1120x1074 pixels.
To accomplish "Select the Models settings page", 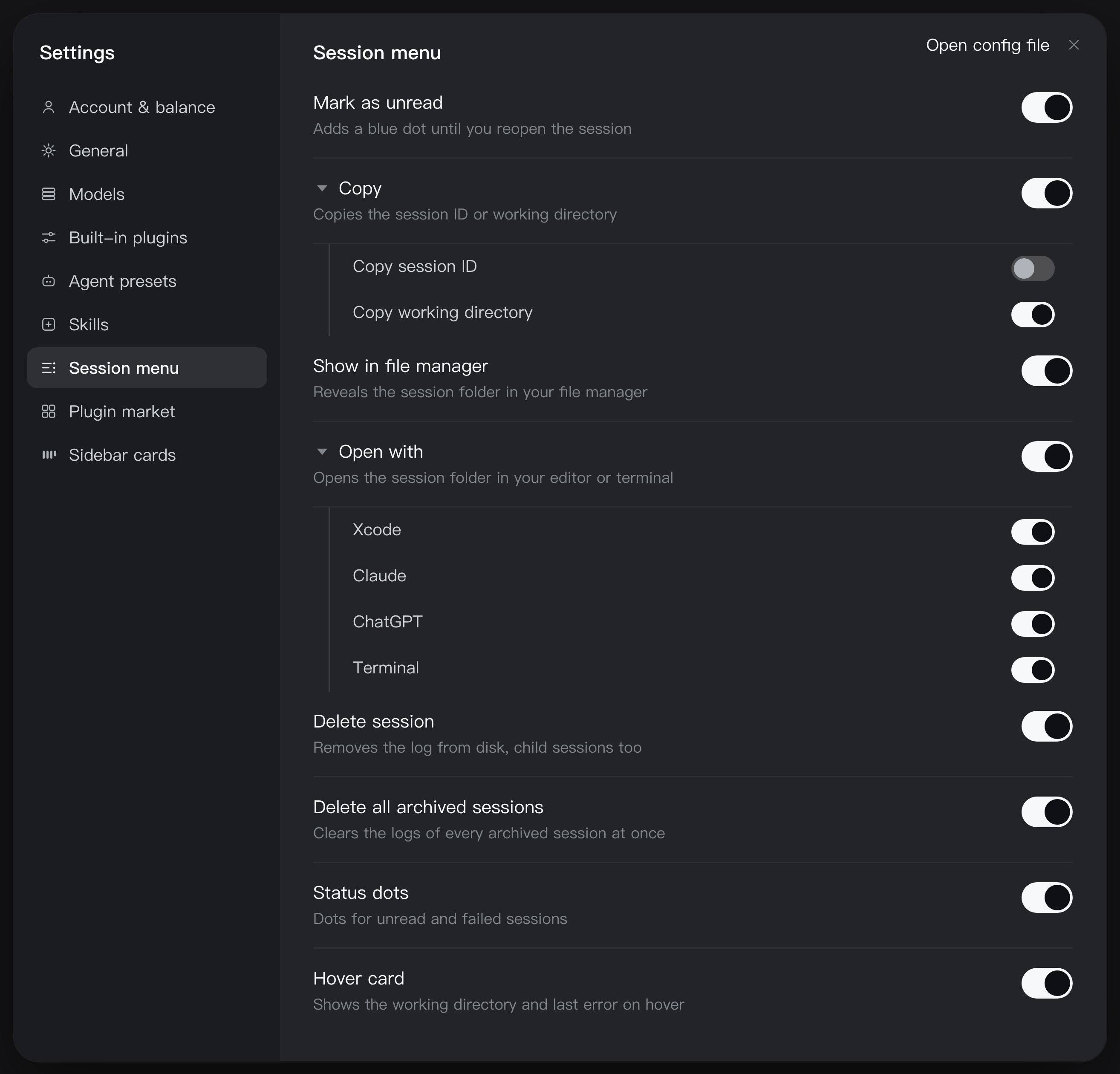I will [x=147, y=194].
